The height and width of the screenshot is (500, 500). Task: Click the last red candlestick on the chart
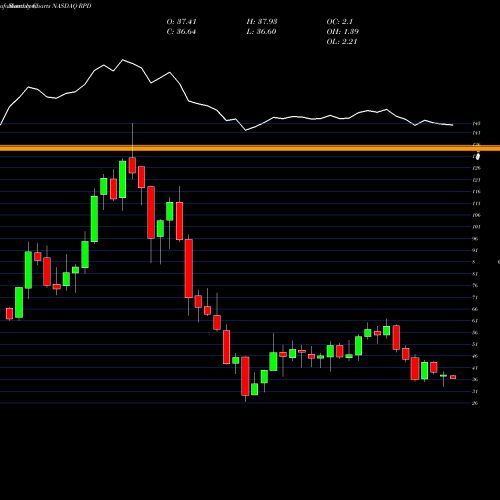click(453, 377)
